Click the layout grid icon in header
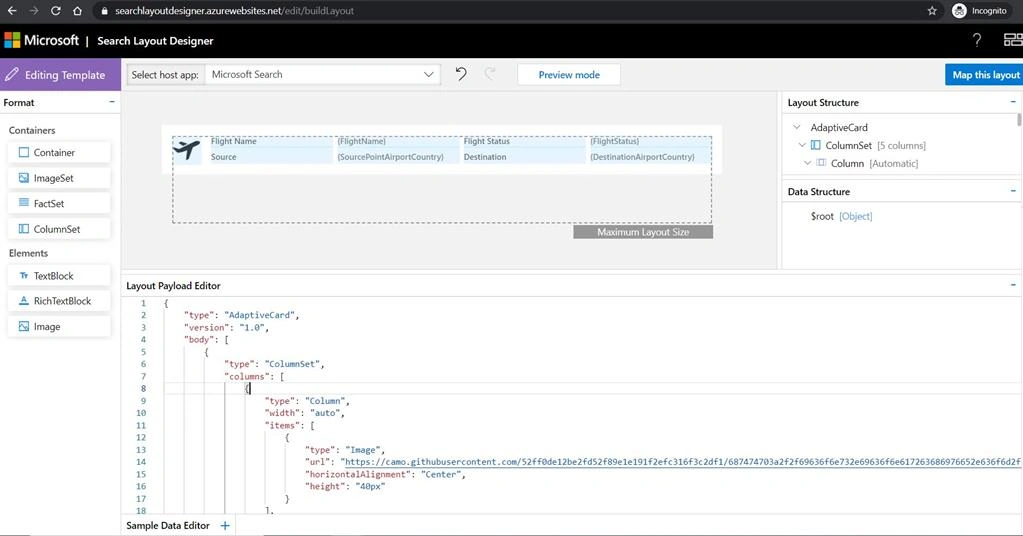1023x536 pixels. coord(1013,40)
